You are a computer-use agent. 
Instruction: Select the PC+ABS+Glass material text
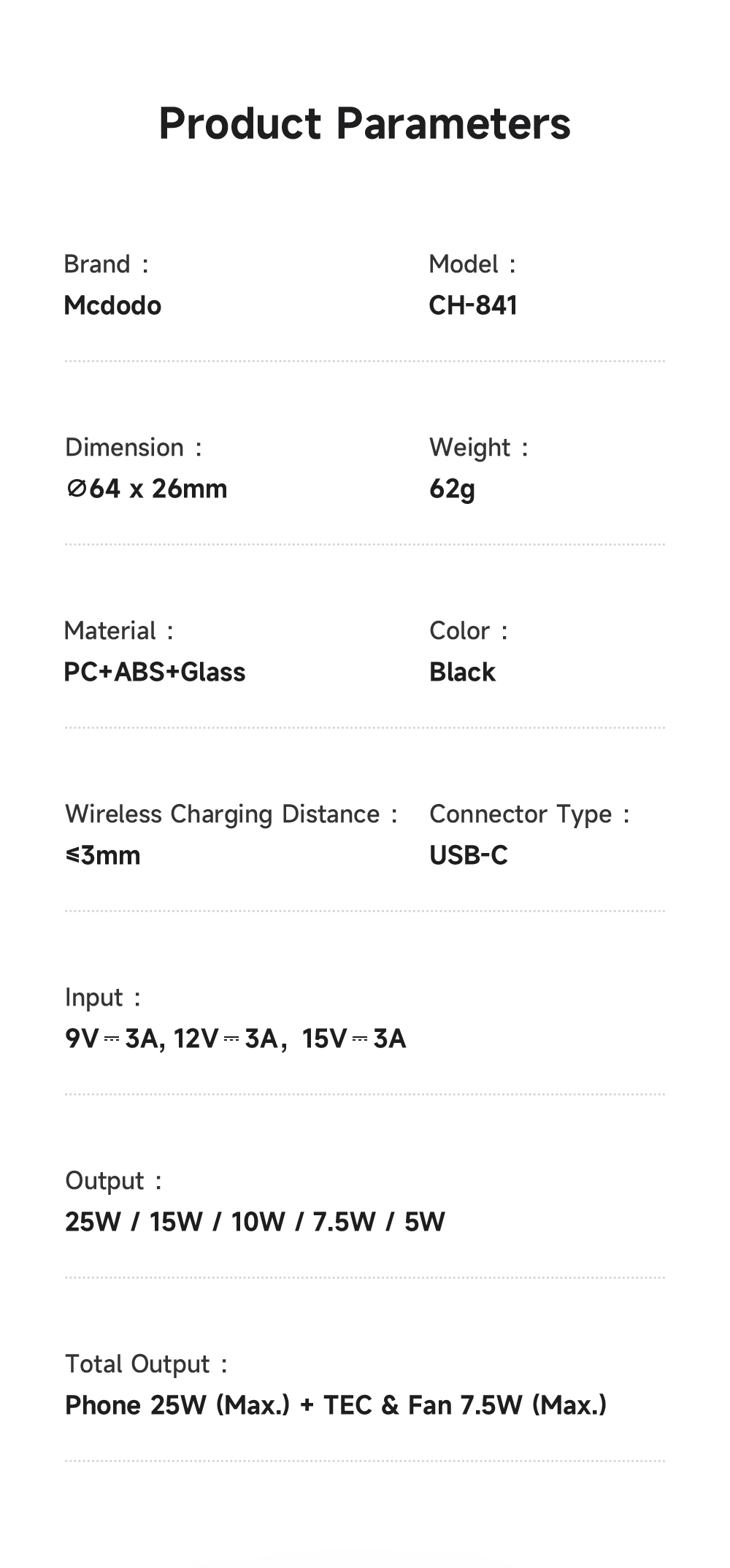155,672
